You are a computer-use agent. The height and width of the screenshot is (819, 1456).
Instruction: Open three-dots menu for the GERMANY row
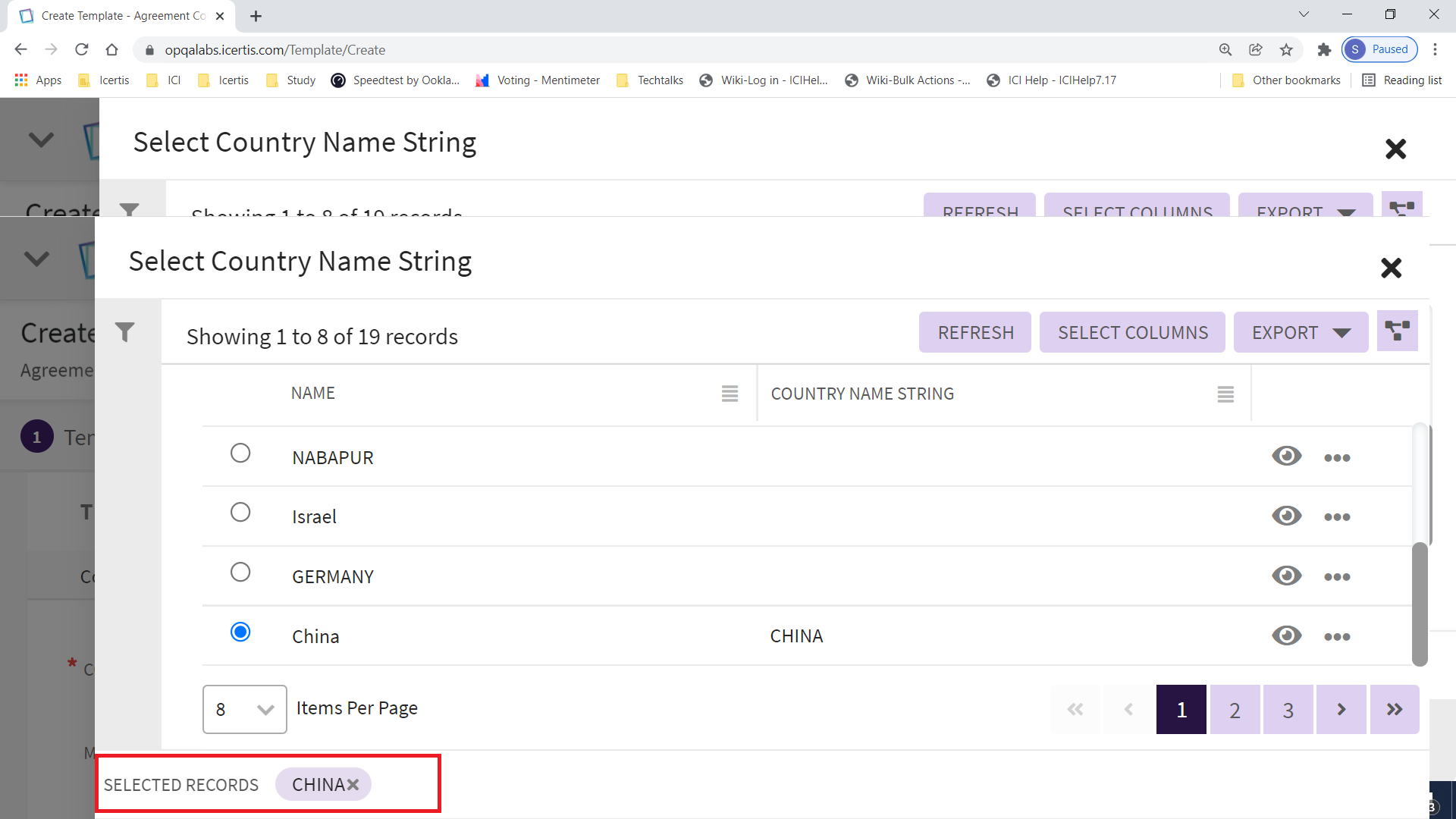click(x=1337, y=576)
